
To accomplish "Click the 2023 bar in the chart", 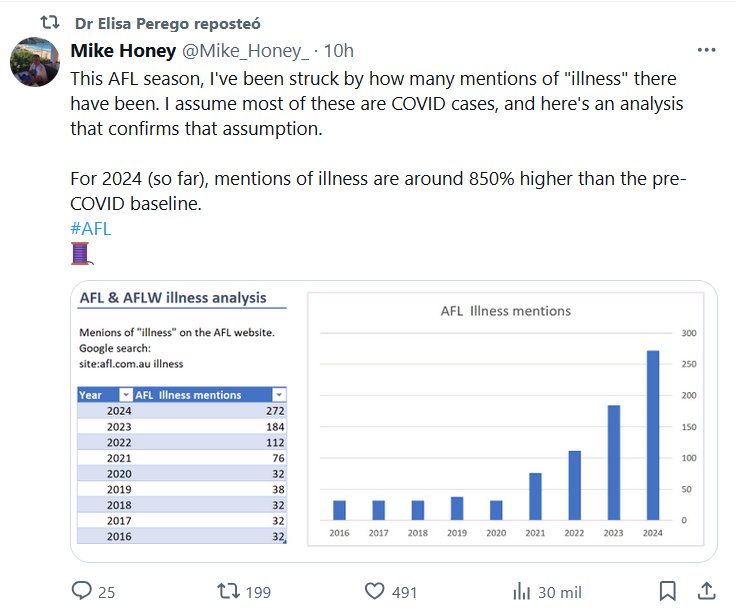I will 614,462.
